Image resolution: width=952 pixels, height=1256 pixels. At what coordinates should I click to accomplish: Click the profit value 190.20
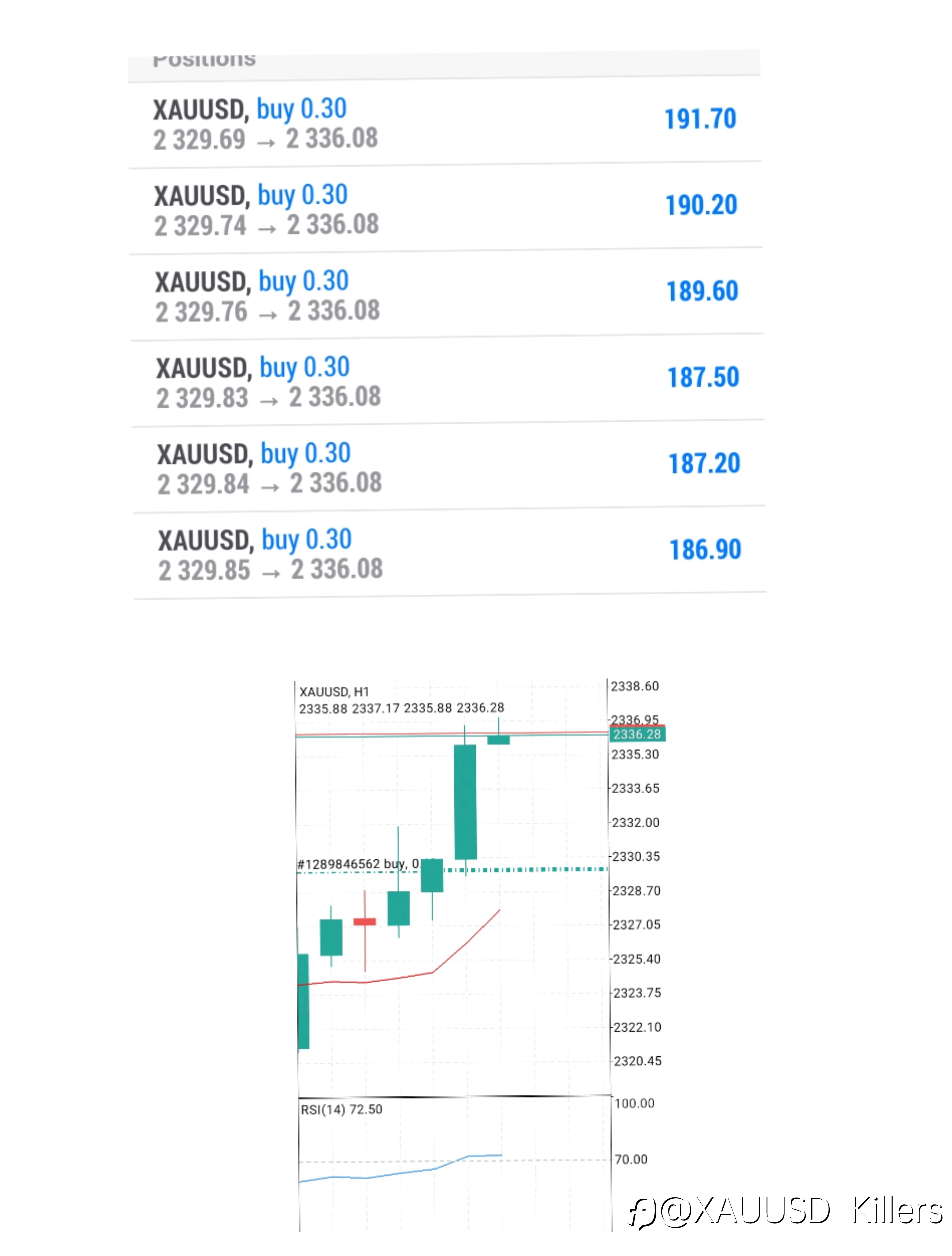coord(701,205)
